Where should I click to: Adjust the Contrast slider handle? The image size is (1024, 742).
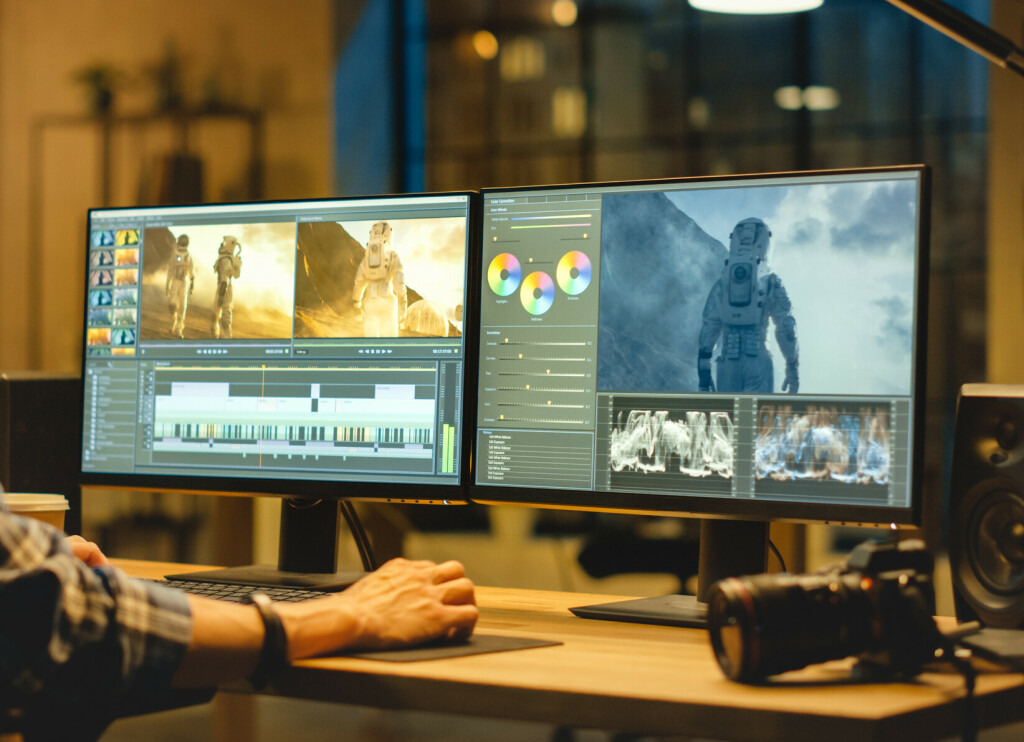click(506, 342)
